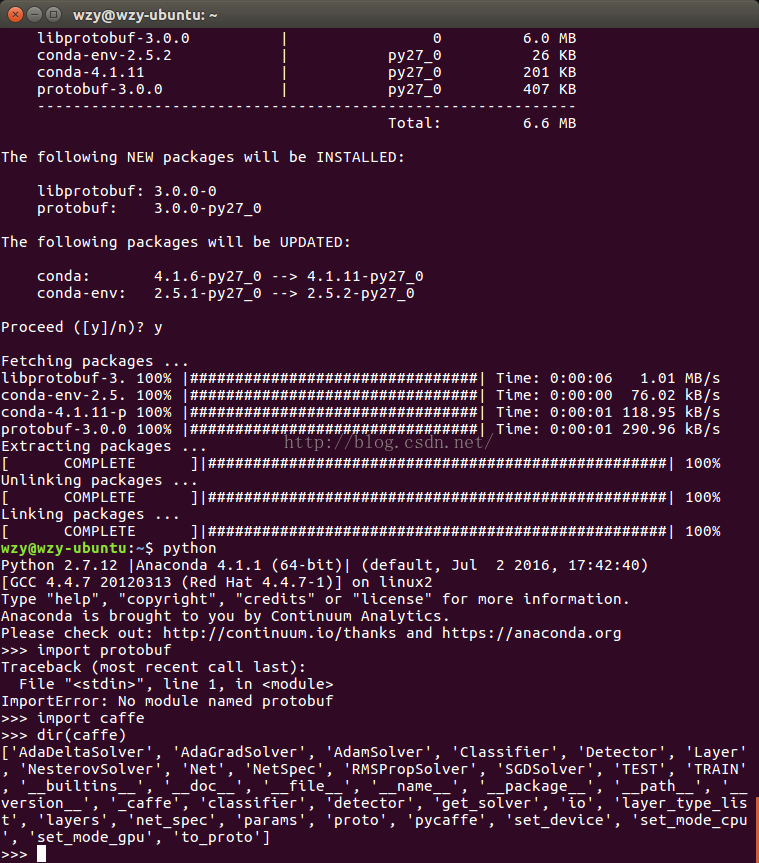This screenshot has height=863, width=759.
Task: Click the scrollbar thumb at the right edge
Action: pyautogui.click(x=757, y=830)
